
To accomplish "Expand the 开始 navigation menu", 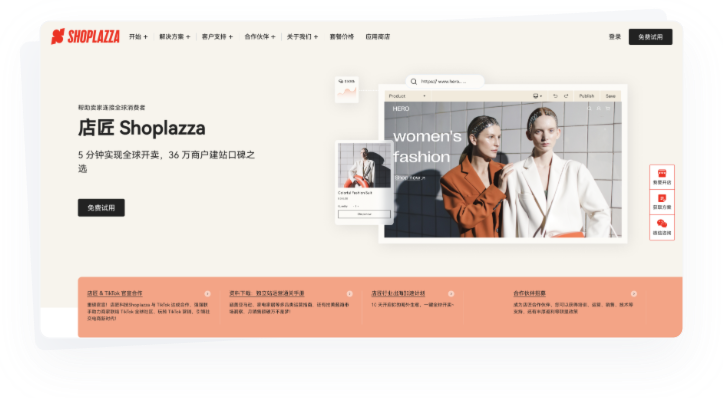I will pyautogui.click(x=138, y=36).
